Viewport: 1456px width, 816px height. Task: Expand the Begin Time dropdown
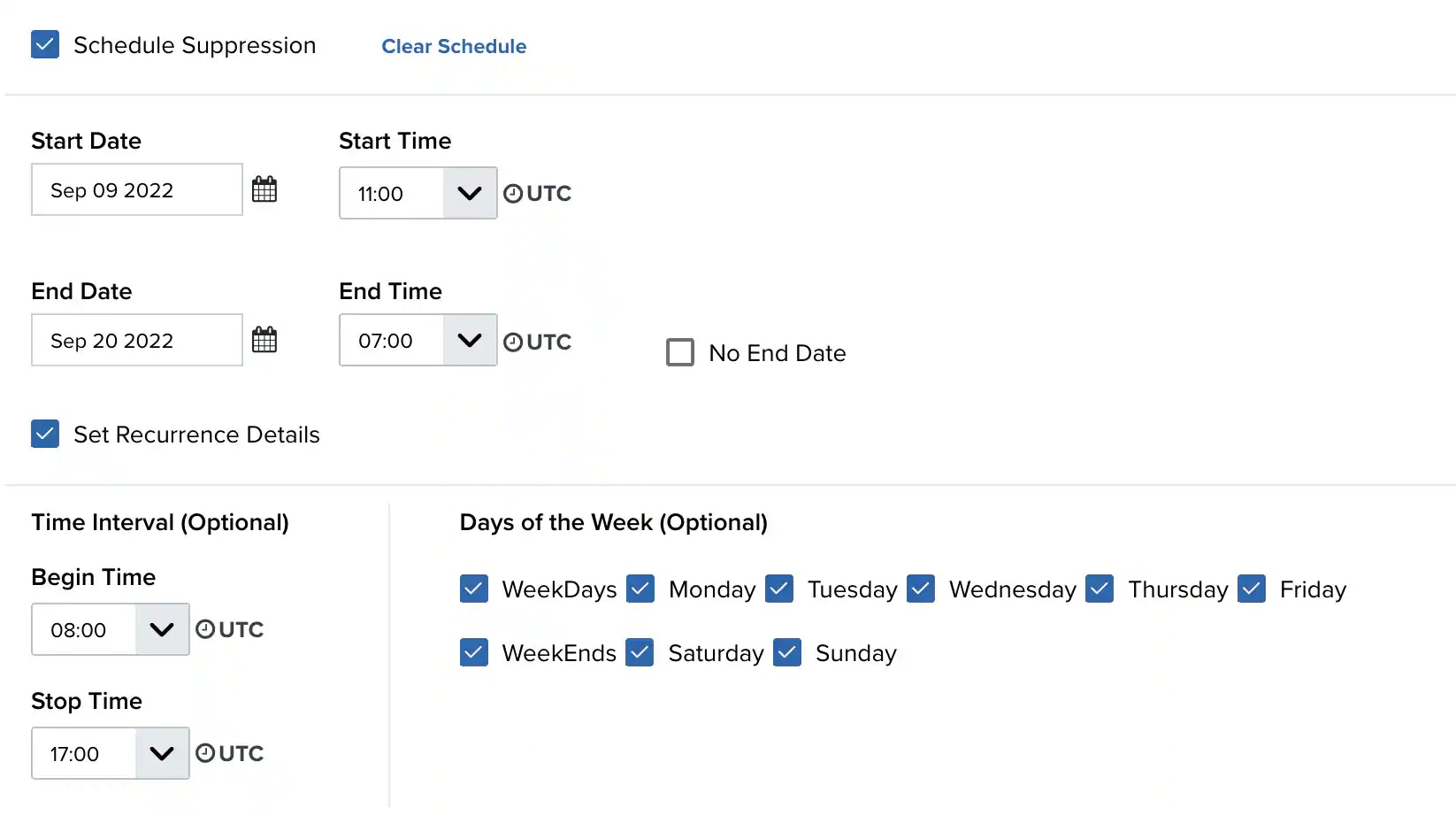click(162, 629)
